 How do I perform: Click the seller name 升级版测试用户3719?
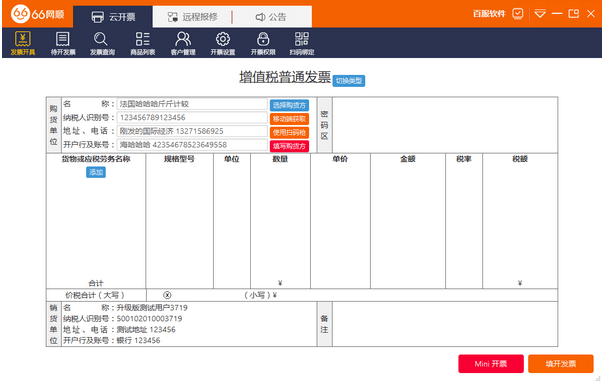[152, 308]
